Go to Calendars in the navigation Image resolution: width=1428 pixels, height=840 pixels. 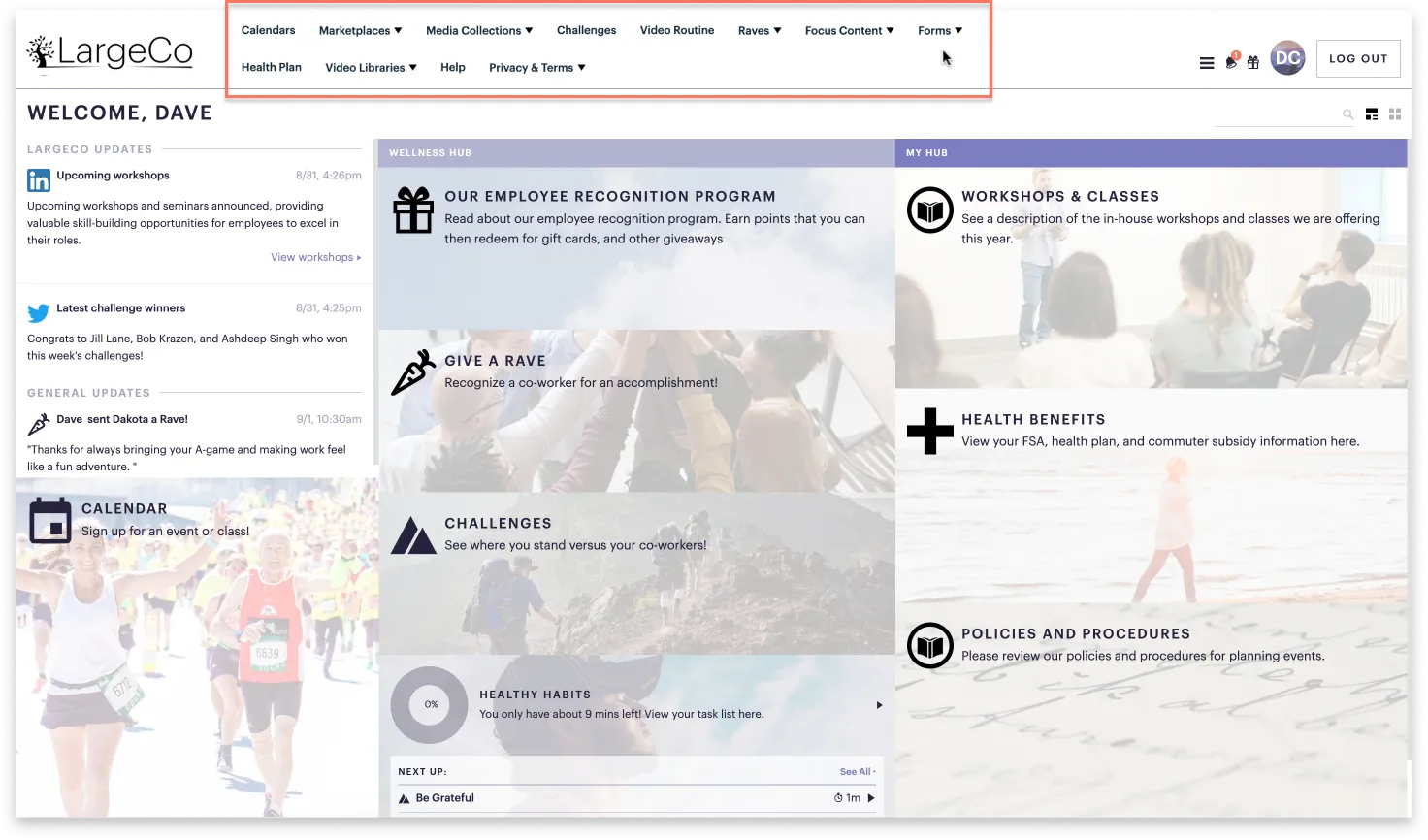[268, 31]
